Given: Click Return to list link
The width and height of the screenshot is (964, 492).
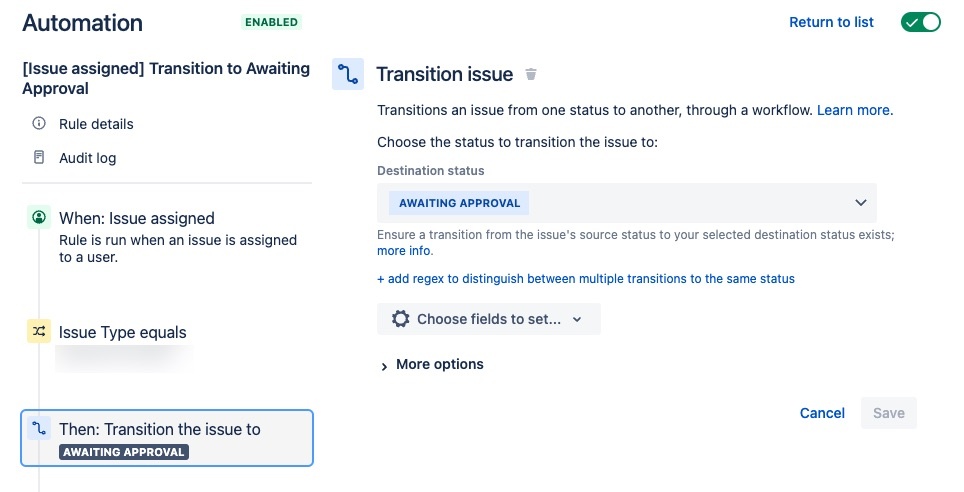Looking at the screenshot, I should click(x=831, y=22).
